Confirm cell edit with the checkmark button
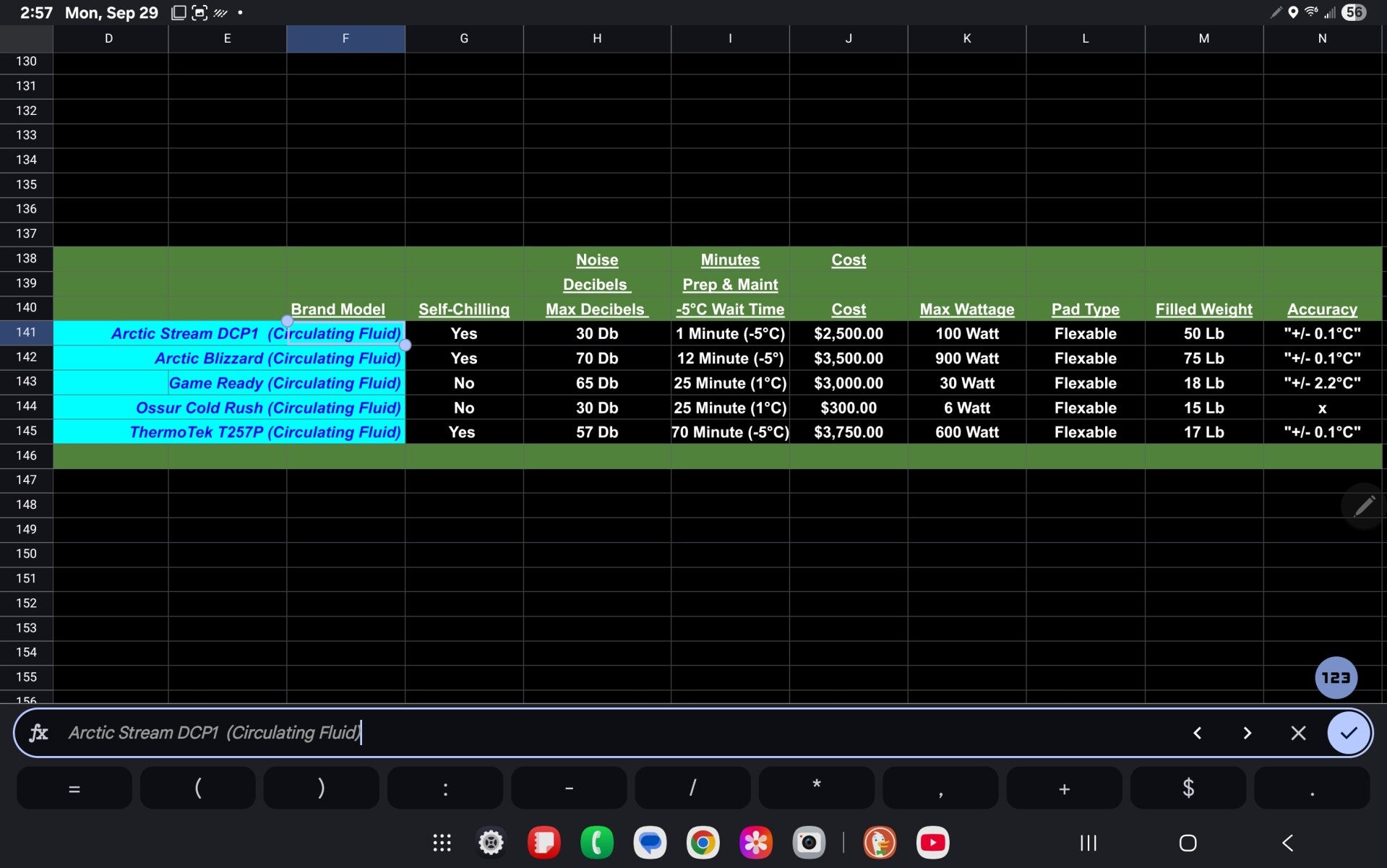 pyautogui.click(x=1348, y=733)
